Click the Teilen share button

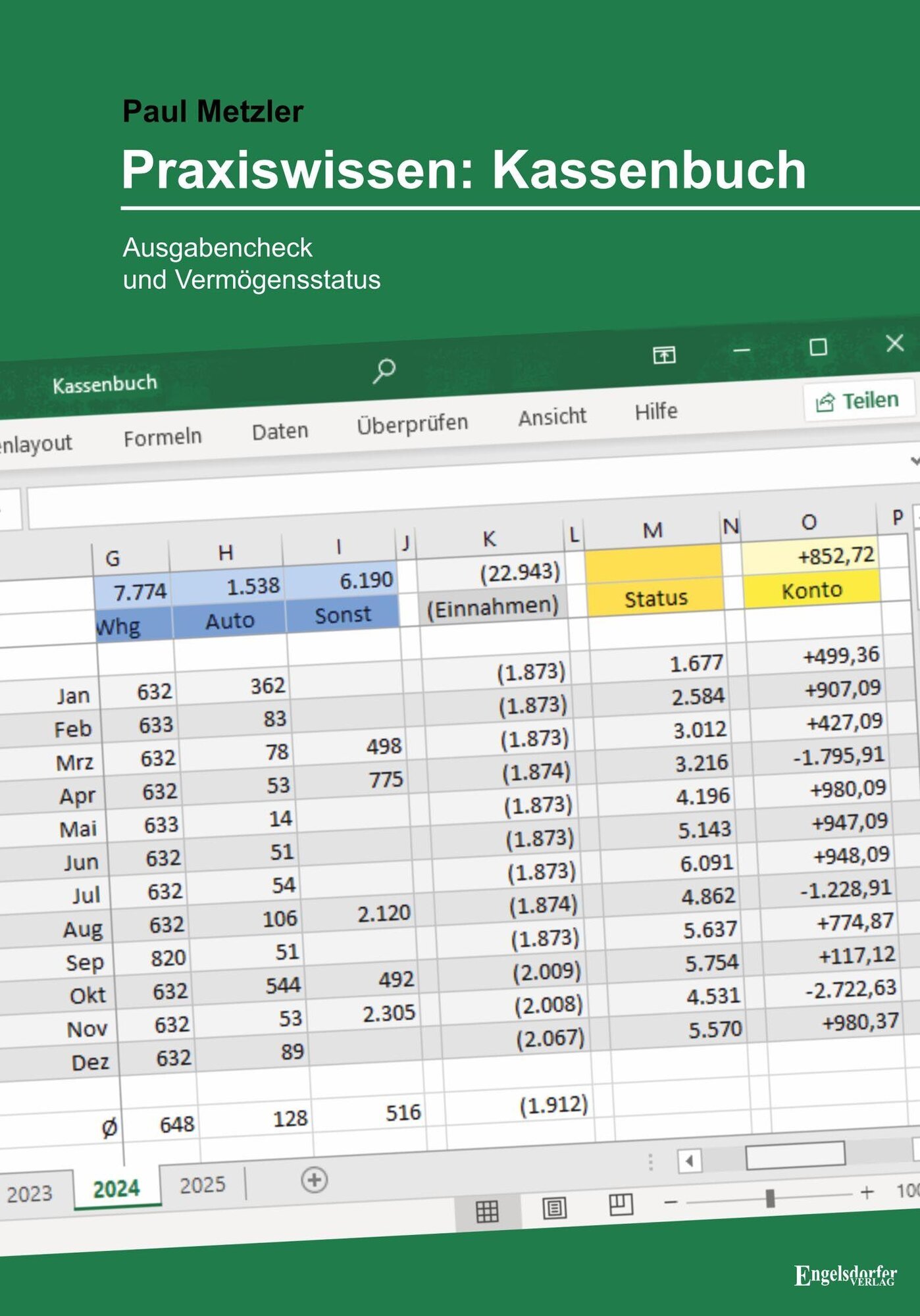[858, 400]
